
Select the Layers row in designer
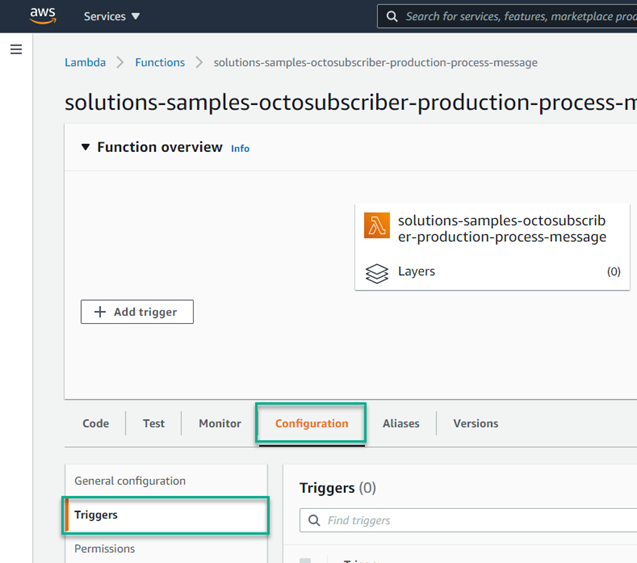[492, 271]
